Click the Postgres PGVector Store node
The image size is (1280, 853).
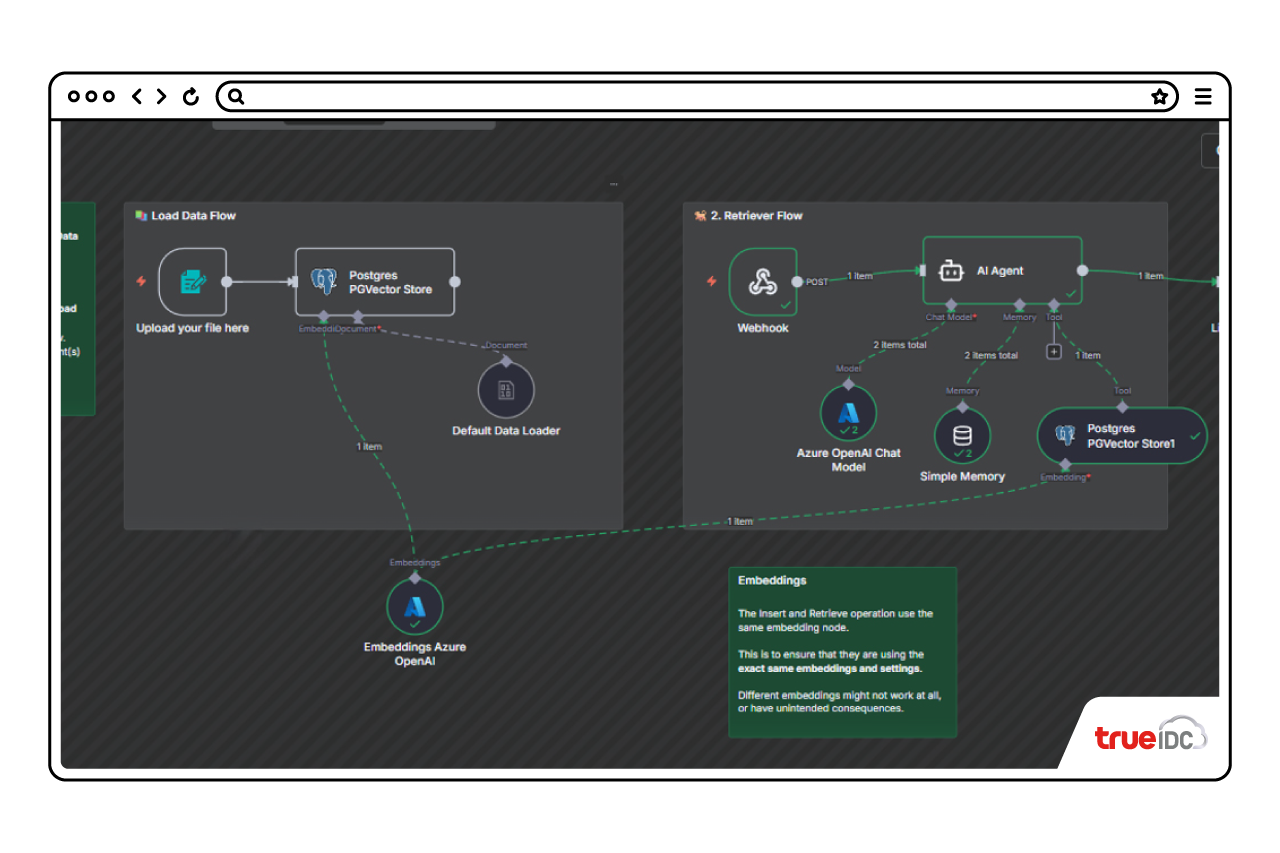pos(375,282)
